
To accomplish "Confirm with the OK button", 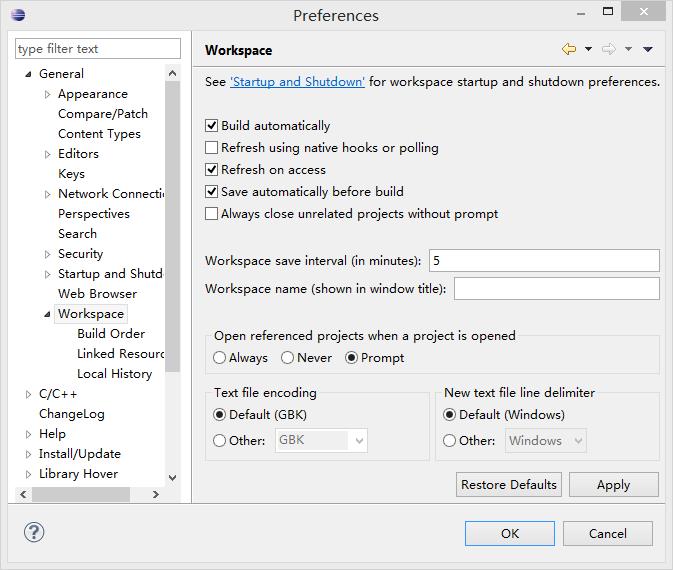I will point(510,534).
